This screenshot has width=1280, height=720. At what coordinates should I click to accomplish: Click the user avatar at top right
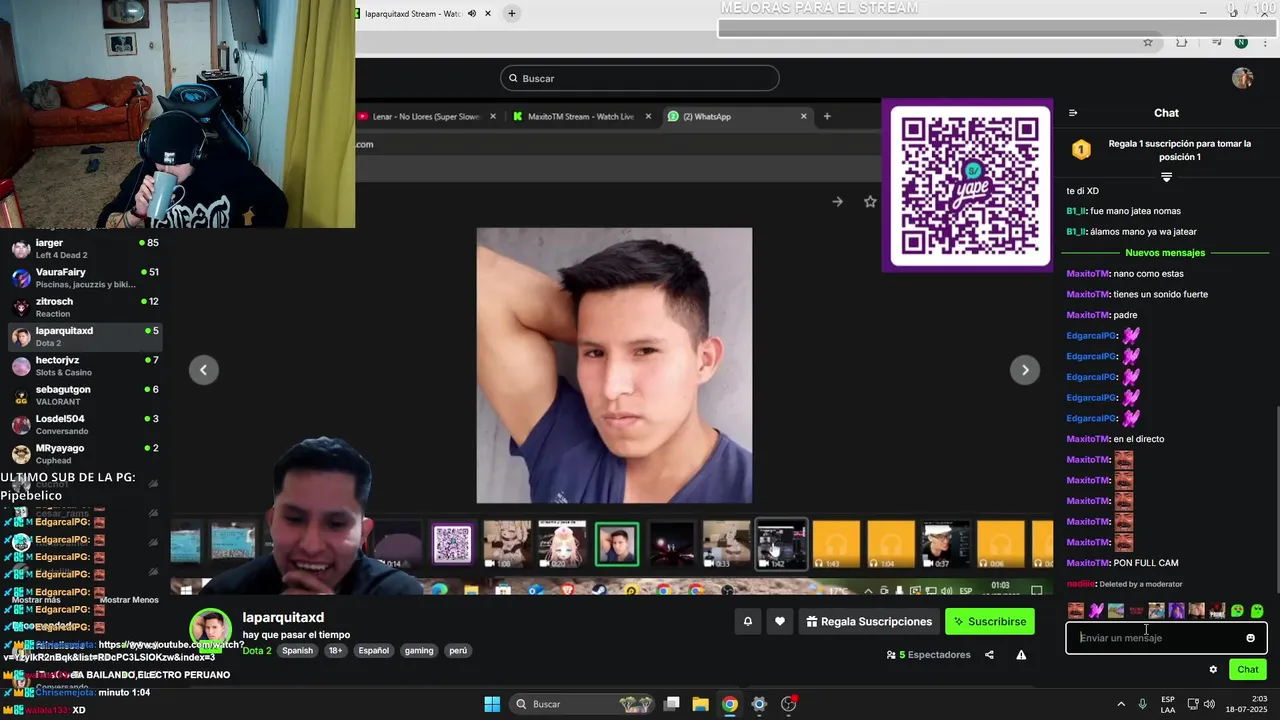click(1242, 78)
